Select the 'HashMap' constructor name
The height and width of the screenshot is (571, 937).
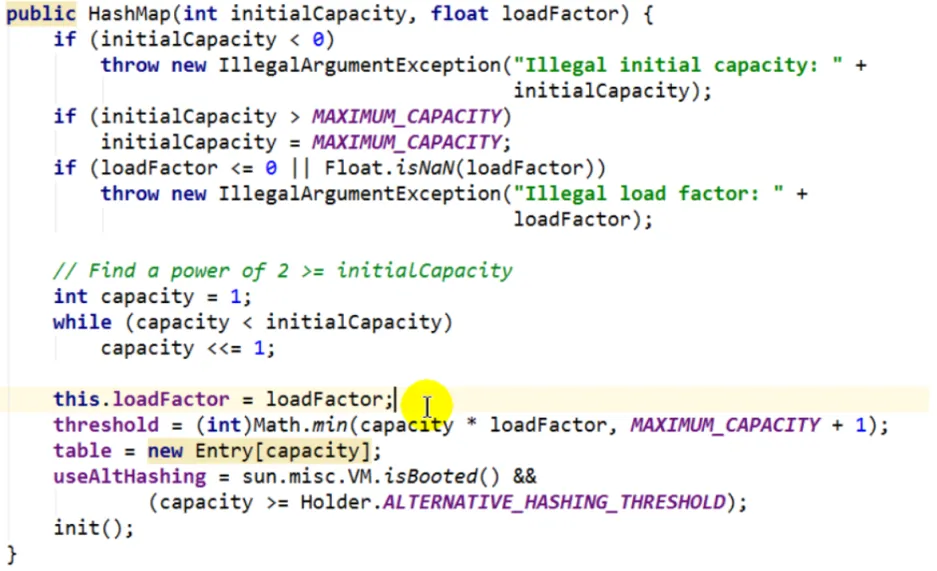(x=129, y=14)
